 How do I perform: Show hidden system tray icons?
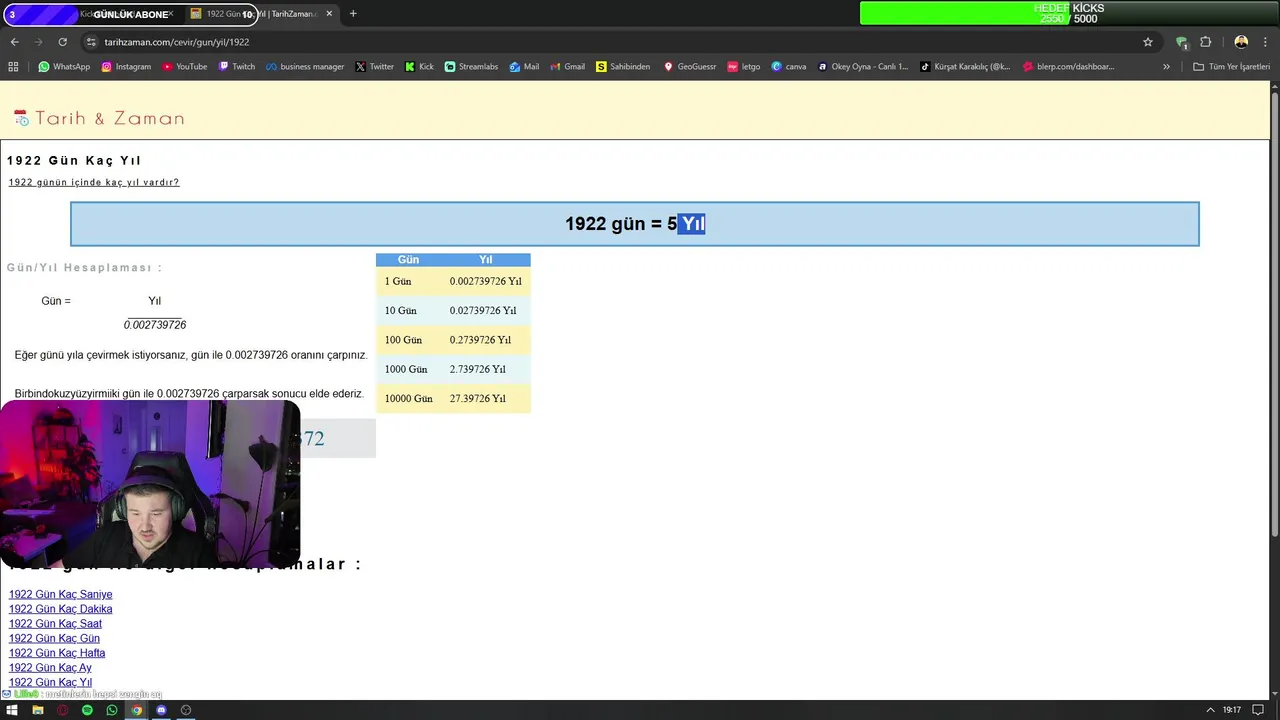coord(1210,710)
